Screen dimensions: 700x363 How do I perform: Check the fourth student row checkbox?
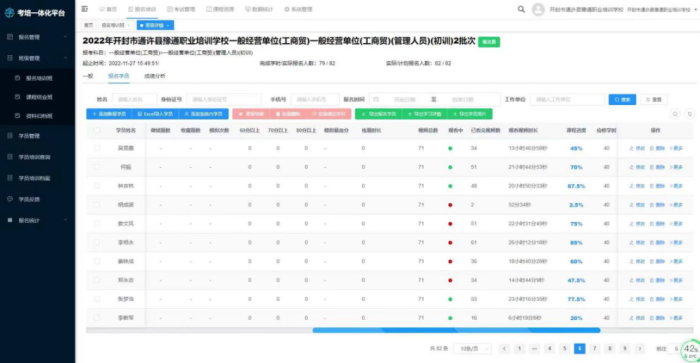(97, 205)
